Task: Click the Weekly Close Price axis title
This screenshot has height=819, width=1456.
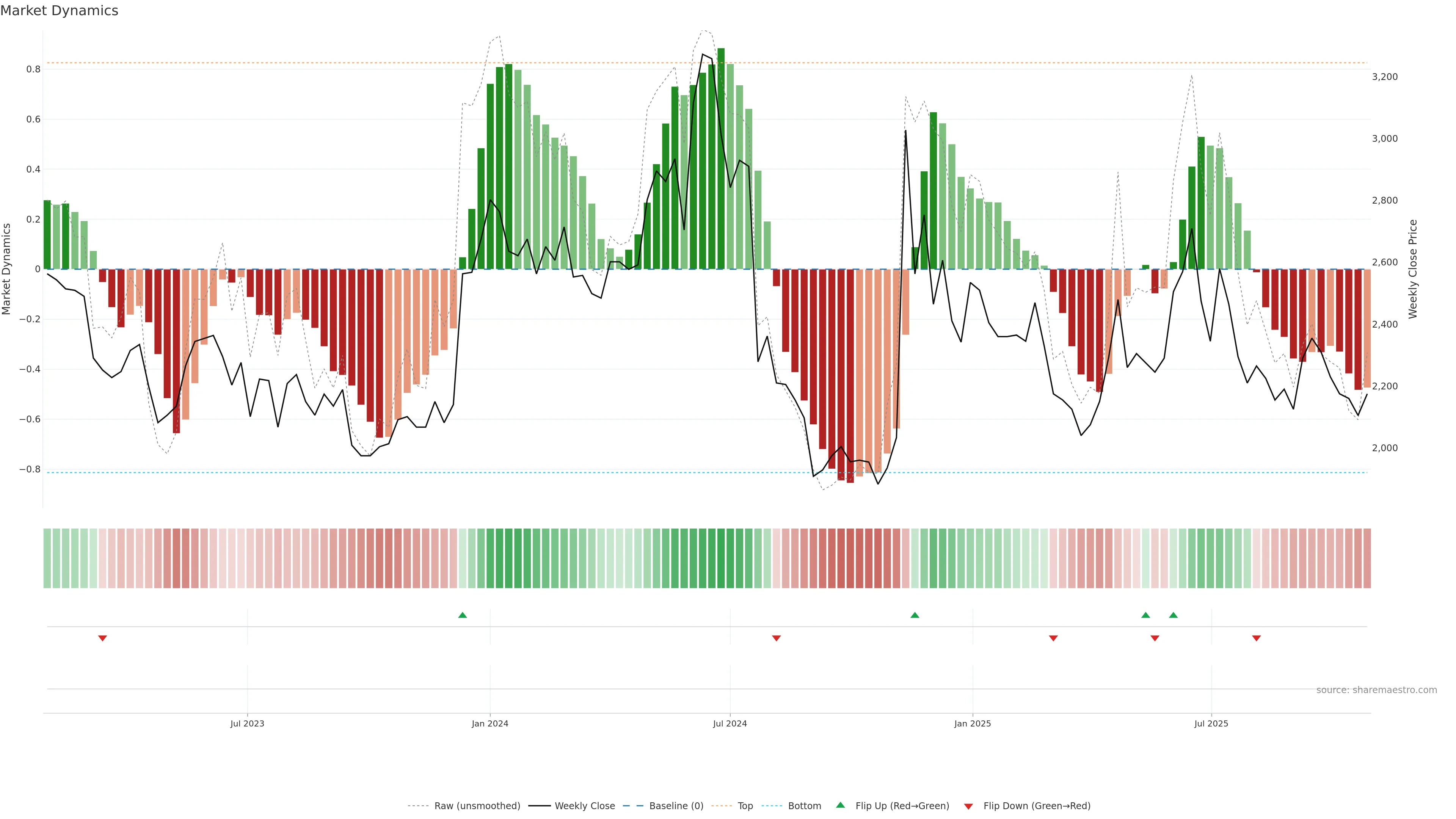Action: pos(1413,269)
